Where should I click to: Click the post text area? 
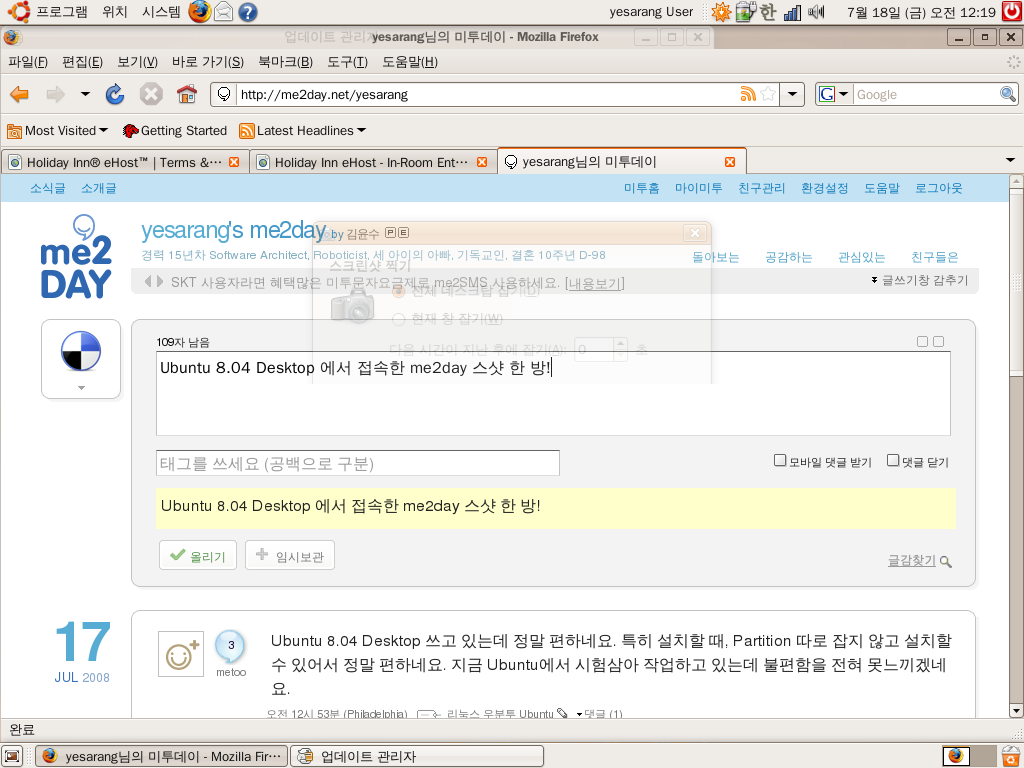tap(553, 393)
